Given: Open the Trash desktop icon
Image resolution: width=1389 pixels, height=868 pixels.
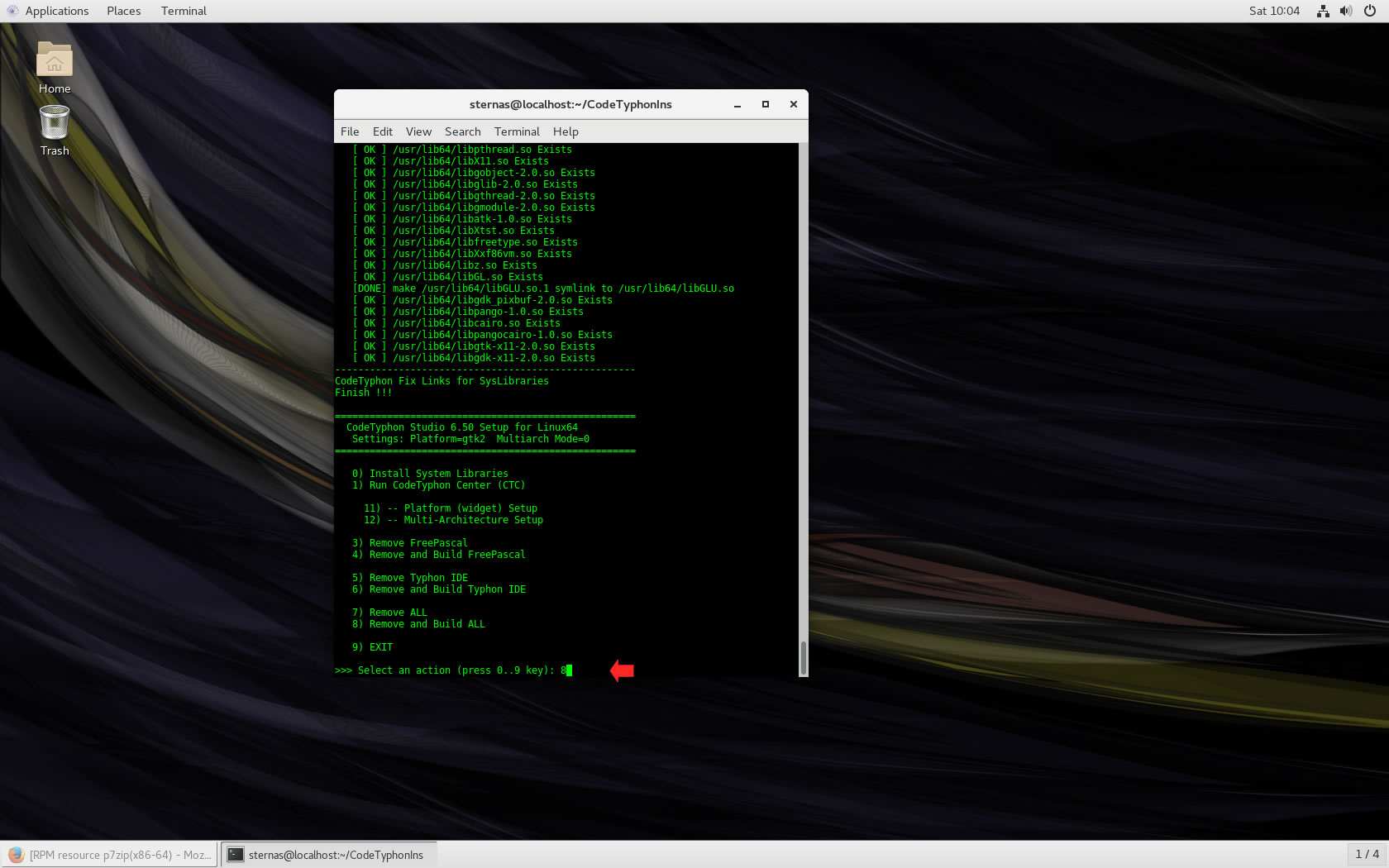Looking at the screenshot, I should pyautogui.click(x=55, y=131).
